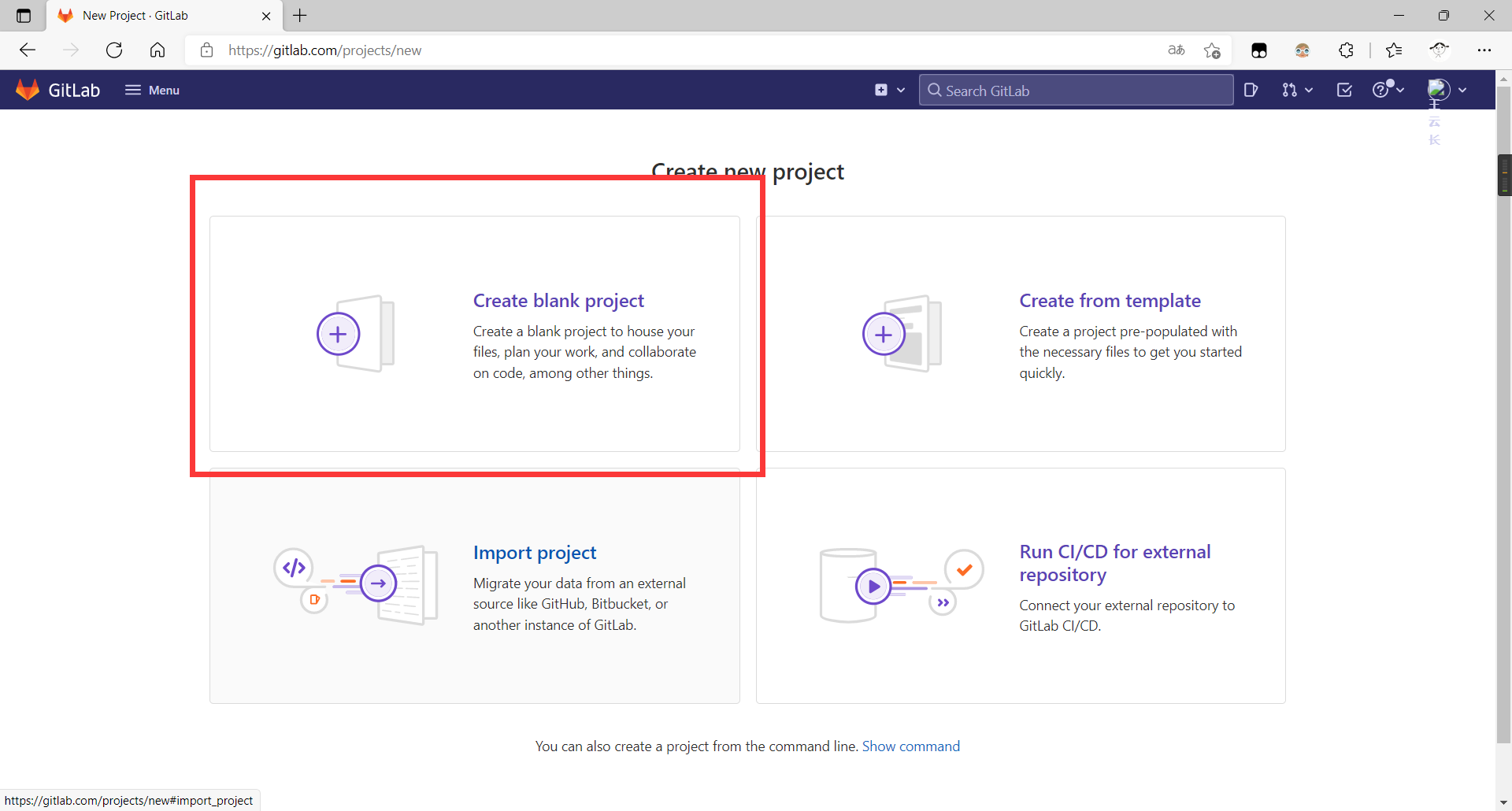Click the Create from template heading
The image size is (1512, 811).
(1110, 301)
